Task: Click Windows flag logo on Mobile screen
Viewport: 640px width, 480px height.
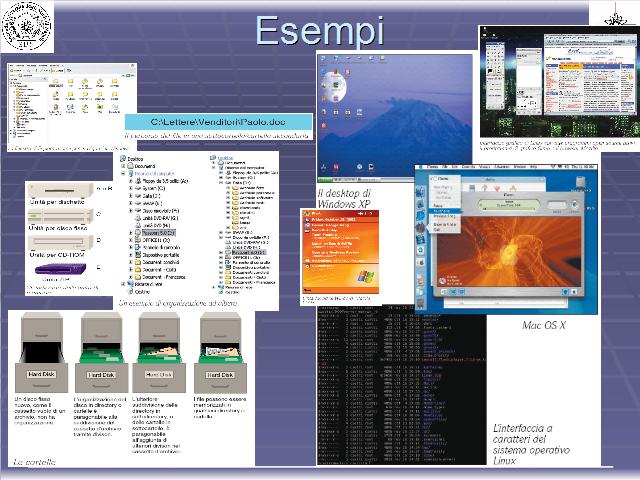Action: click(365, 276)
